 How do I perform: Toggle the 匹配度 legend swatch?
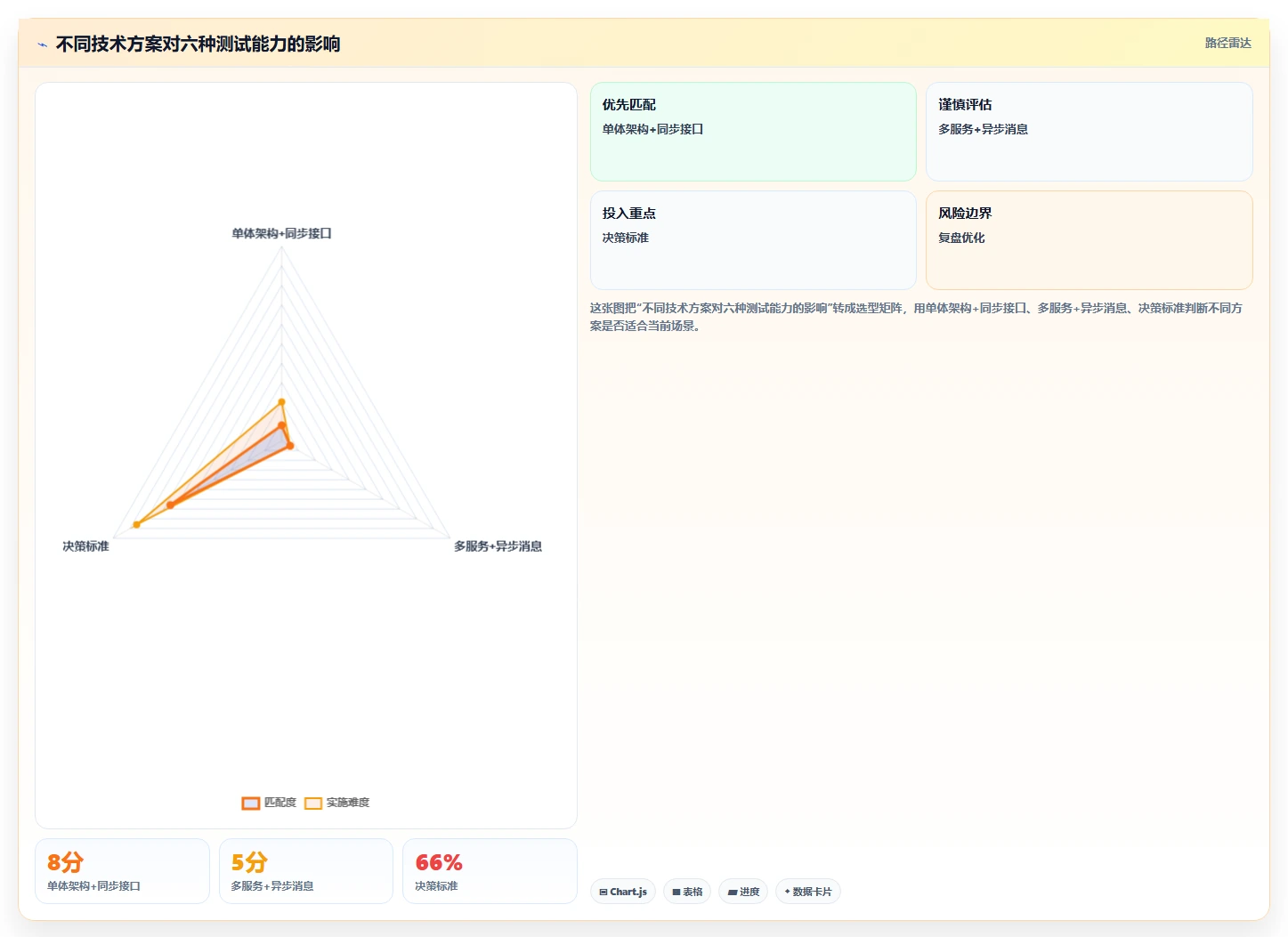pyautogui.click(x=251, y=803)
